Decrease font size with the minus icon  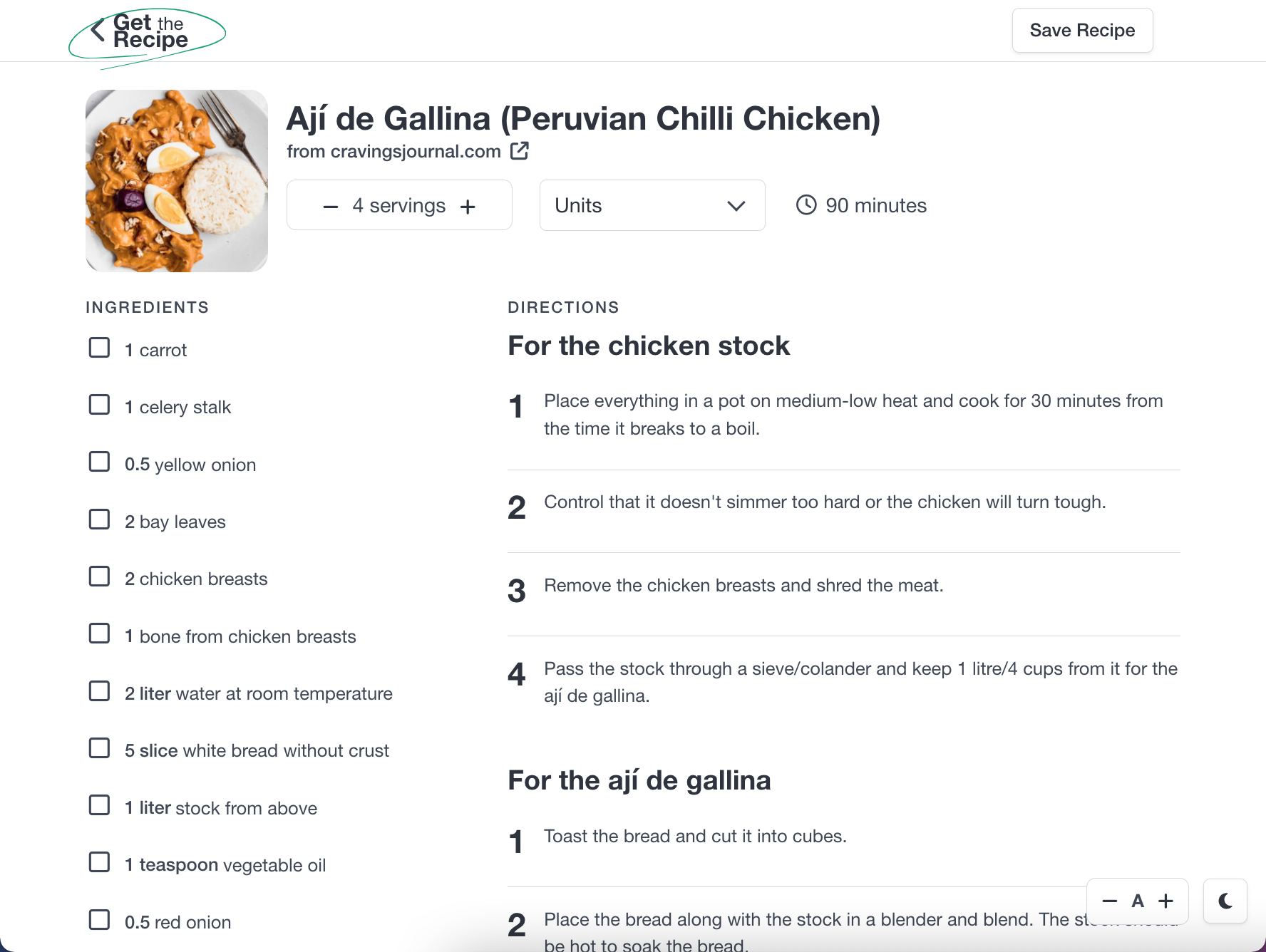[x=1110, y=901]
